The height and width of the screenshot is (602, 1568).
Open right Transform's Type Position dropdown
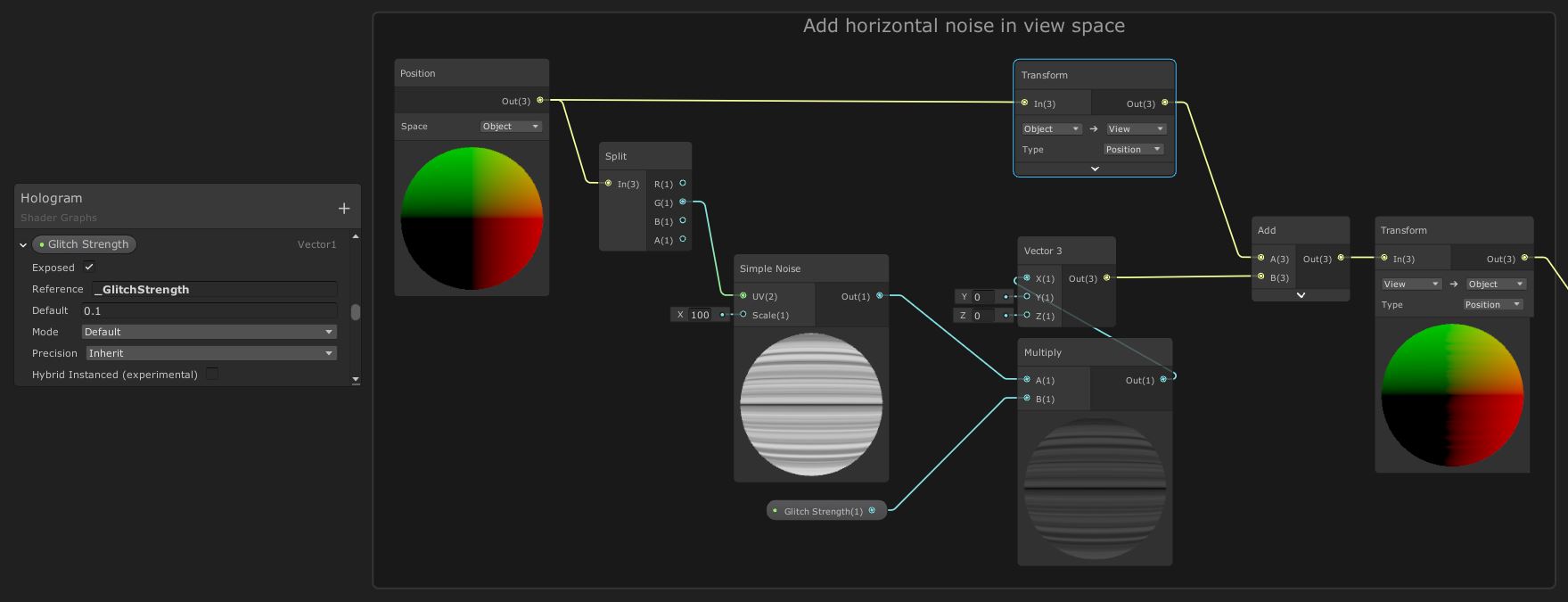click(x=1493, y=305)
